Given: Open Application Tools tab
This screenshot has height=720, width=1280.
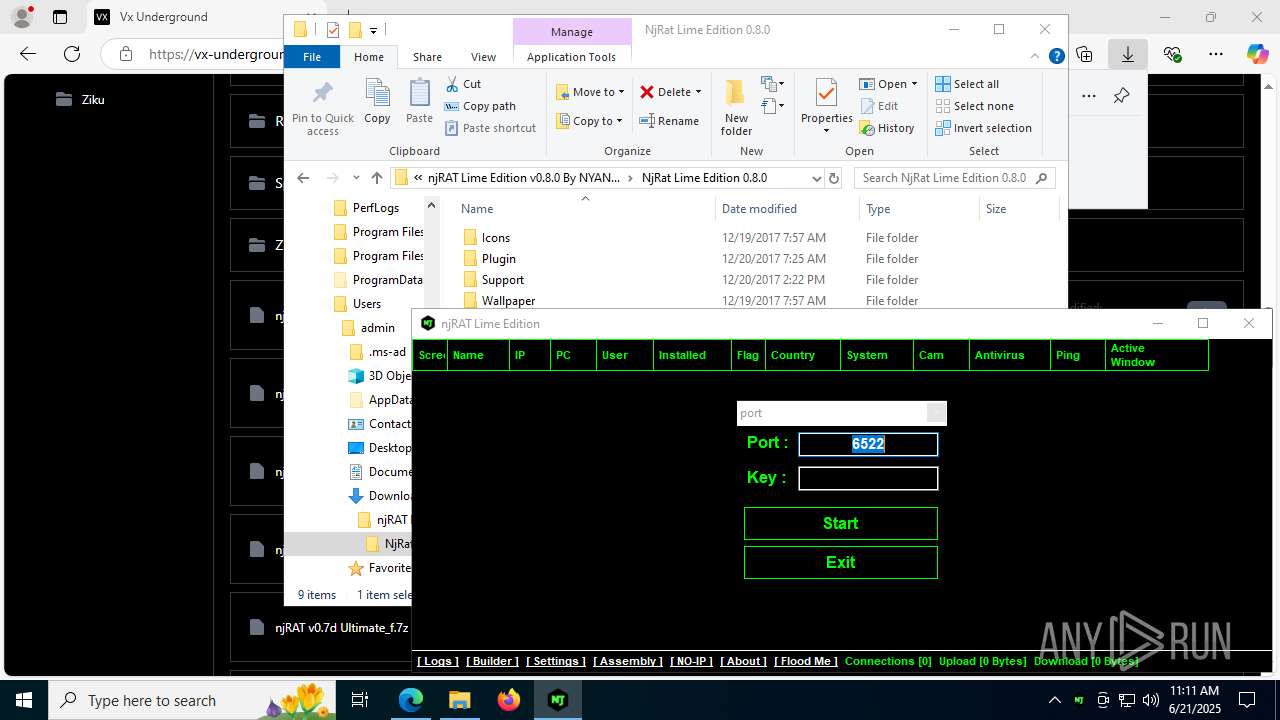Looking at the screenshot, I should [x=571, y=57].
